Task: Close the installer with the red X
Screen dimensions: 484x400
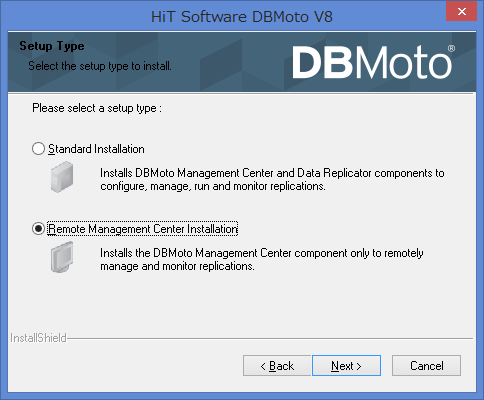Action: [462, 12]
